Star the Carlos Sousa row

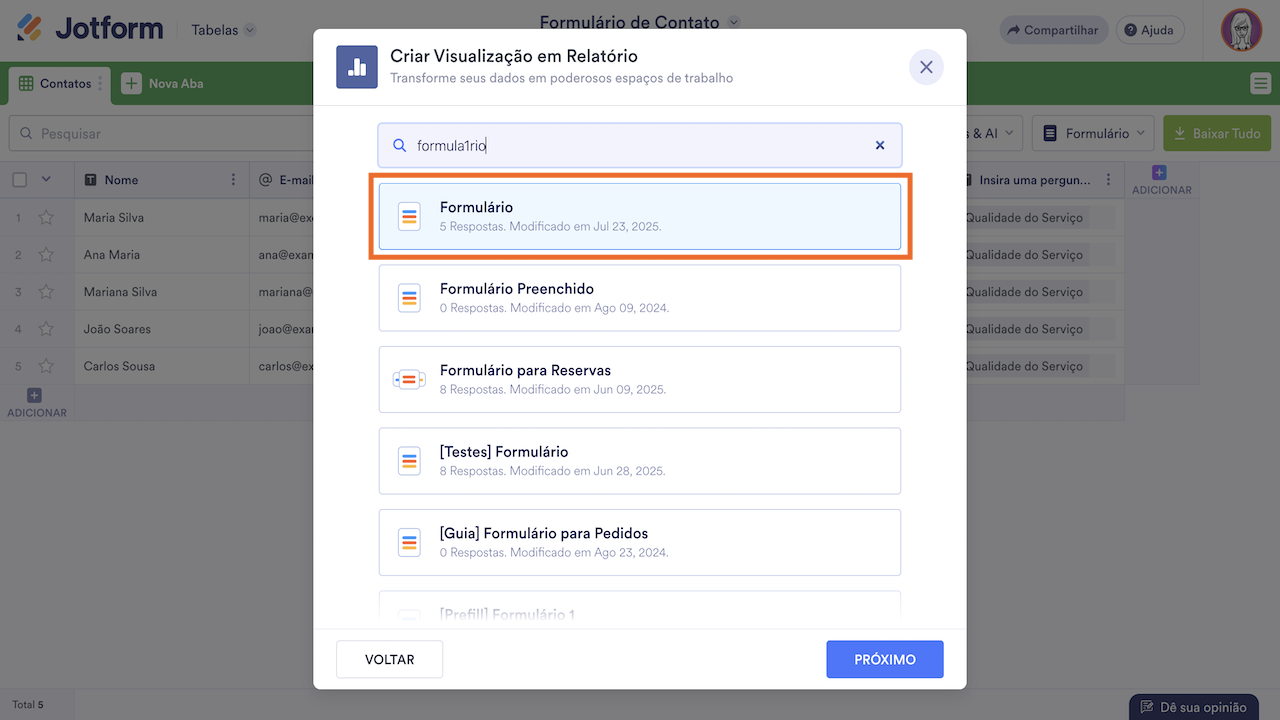(46, 366)
